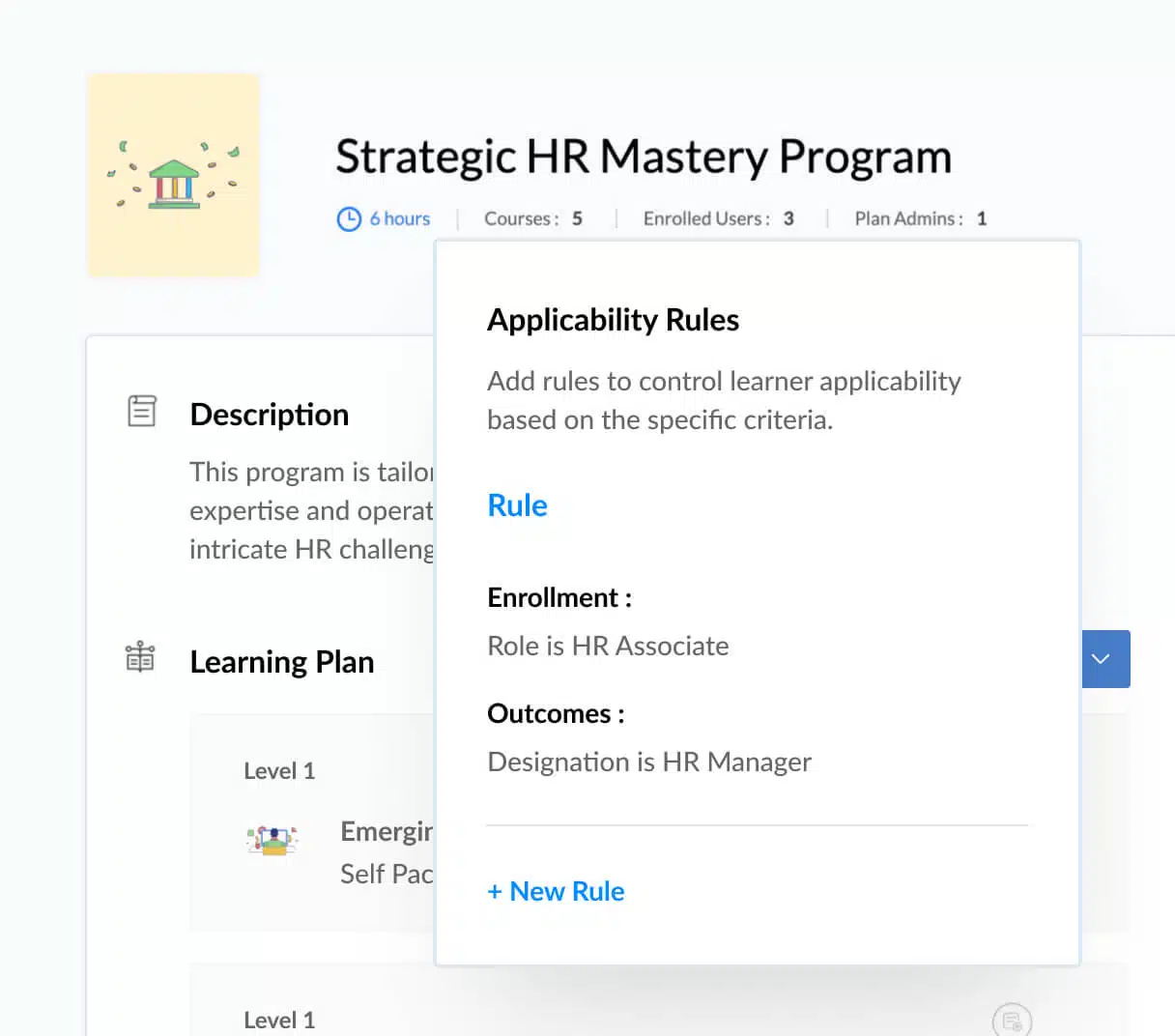Open the course titled Emergir… in Level 1

point(387,831)
